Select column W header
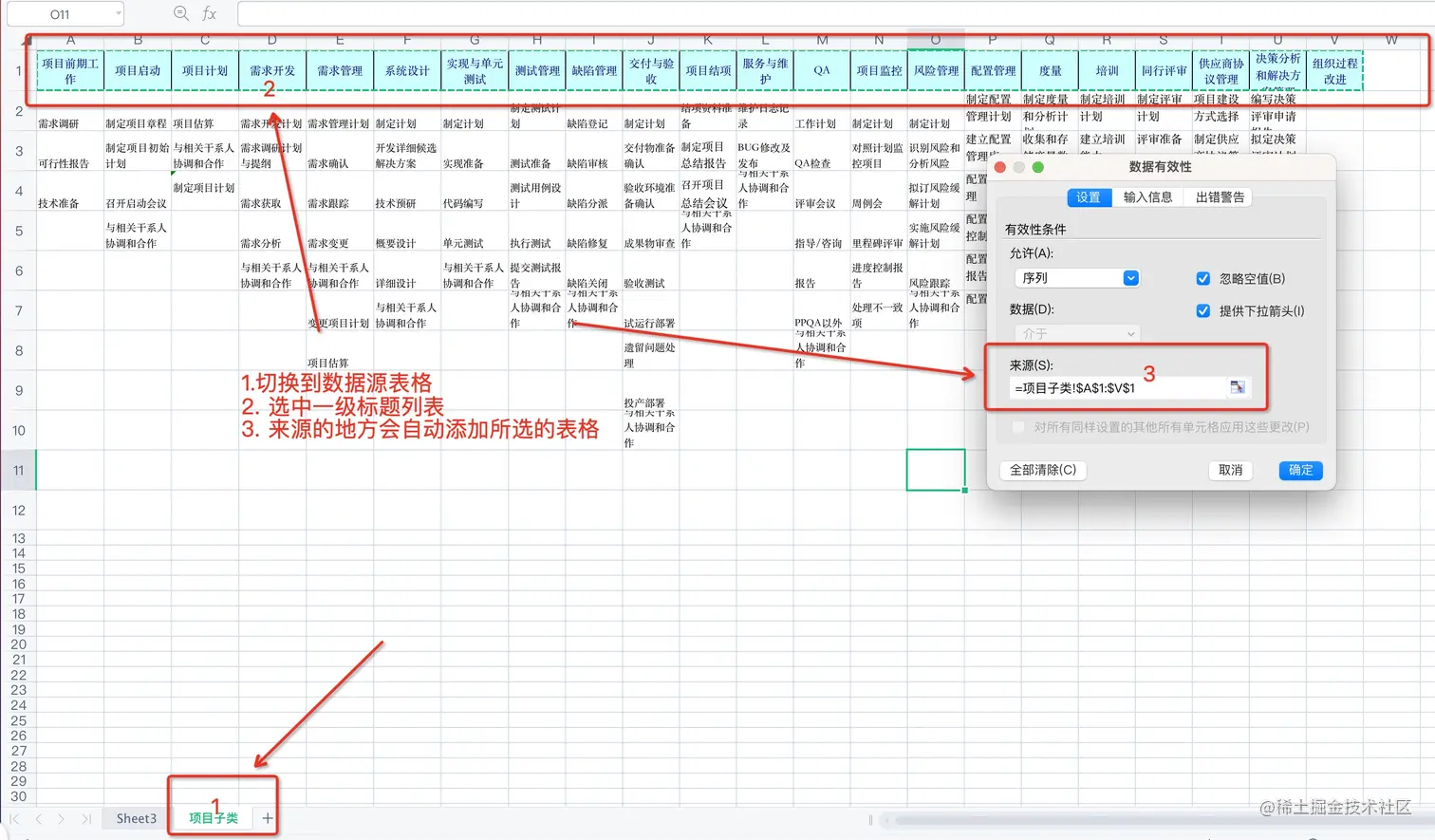The width and height of the screenshot is (1435, 840). [1391, 41]
